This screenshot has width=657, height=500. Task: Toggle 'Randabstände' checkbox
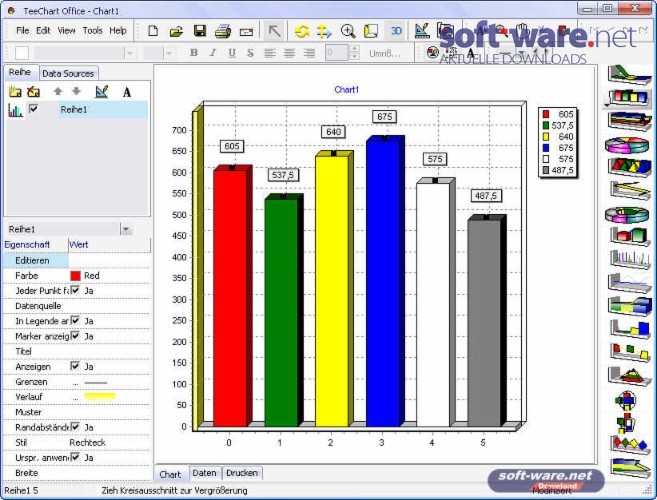[x=75, y=427]
